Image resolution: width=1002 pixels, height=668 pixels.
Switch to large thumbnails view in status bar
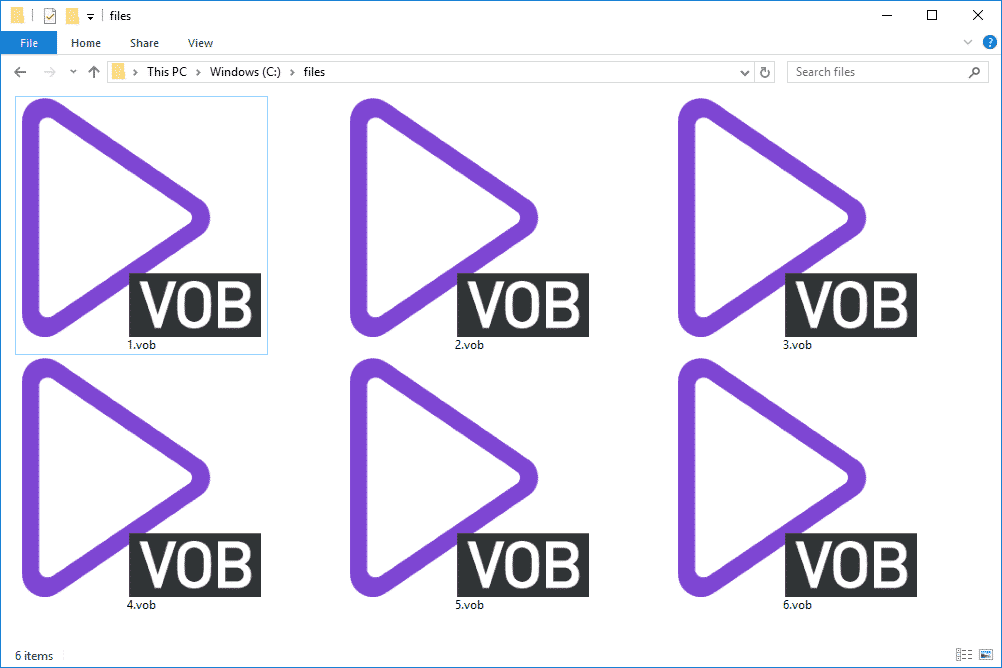(986, 655)
